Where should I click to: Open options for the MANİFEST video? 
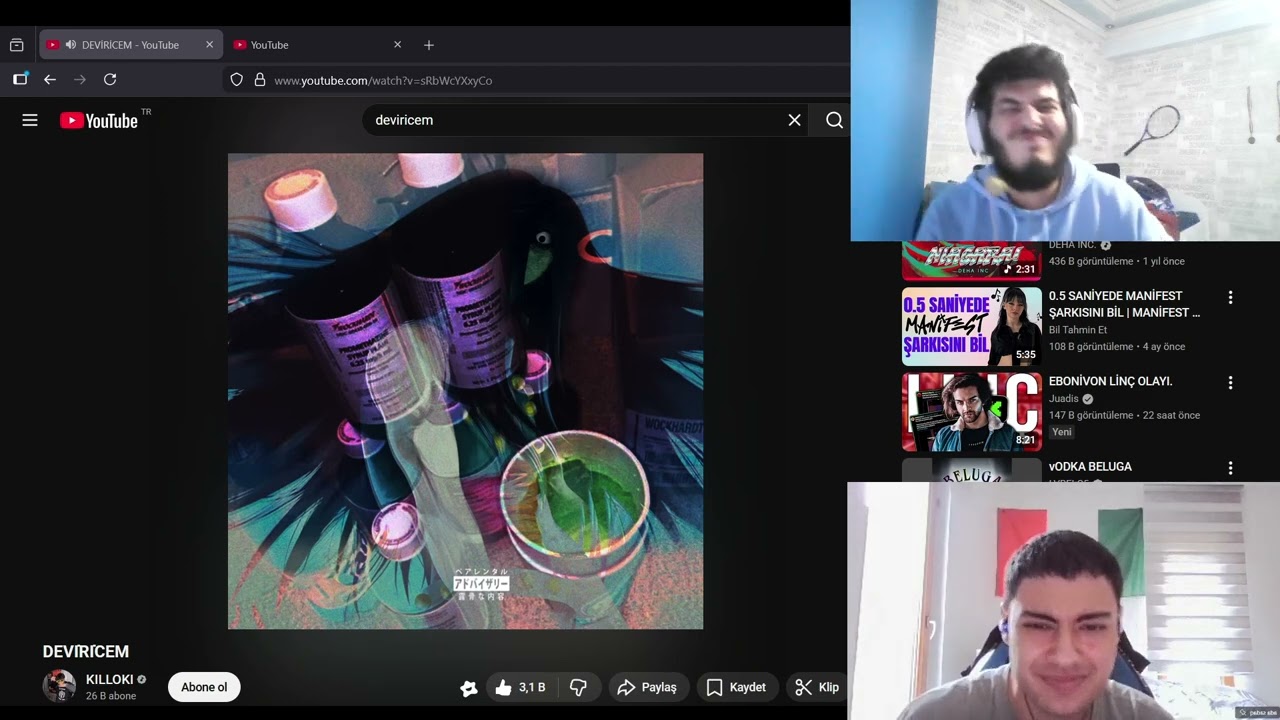click(1230, 297)
